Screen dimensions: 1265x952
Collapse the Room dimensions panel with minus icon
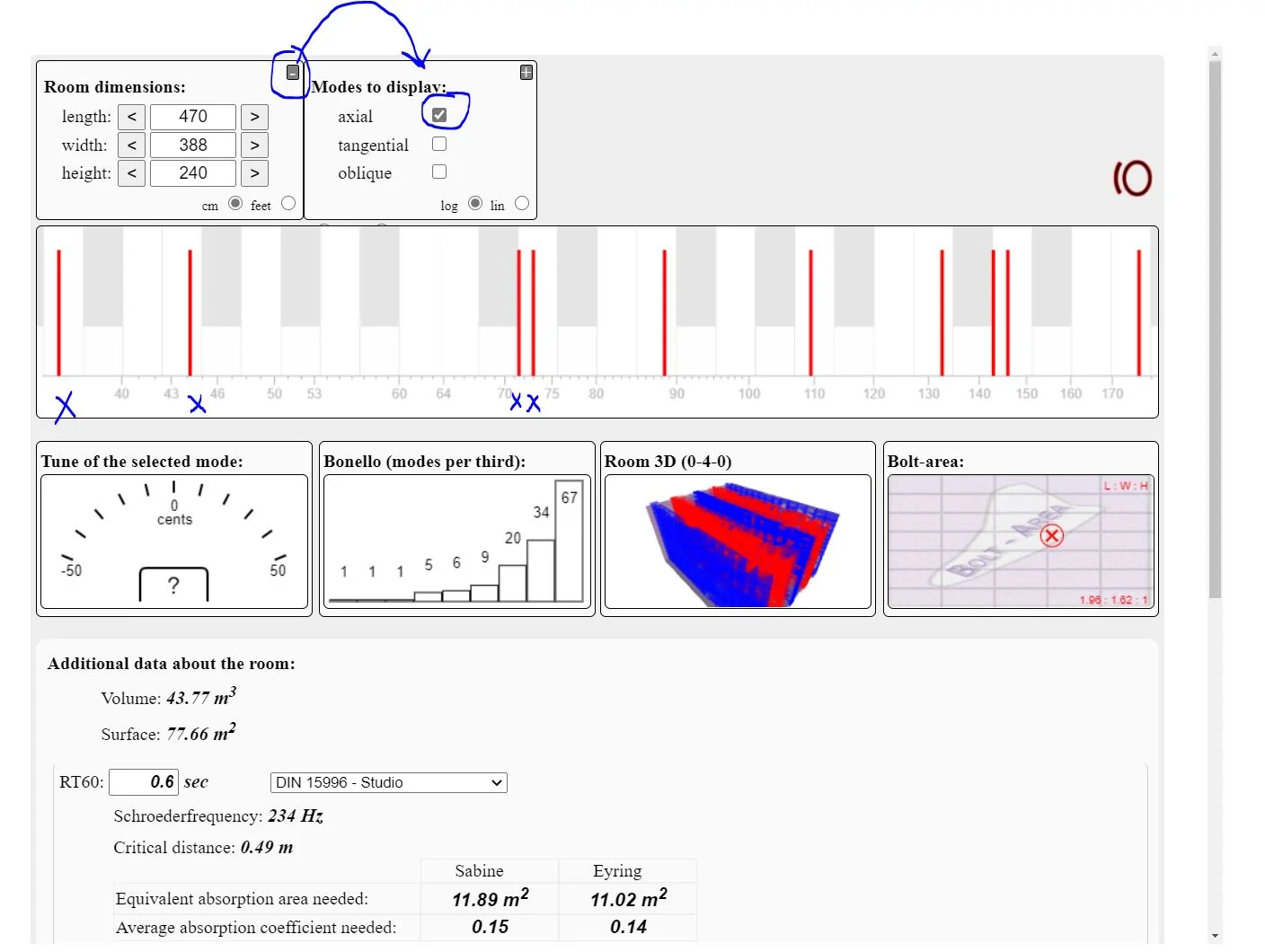293,73
